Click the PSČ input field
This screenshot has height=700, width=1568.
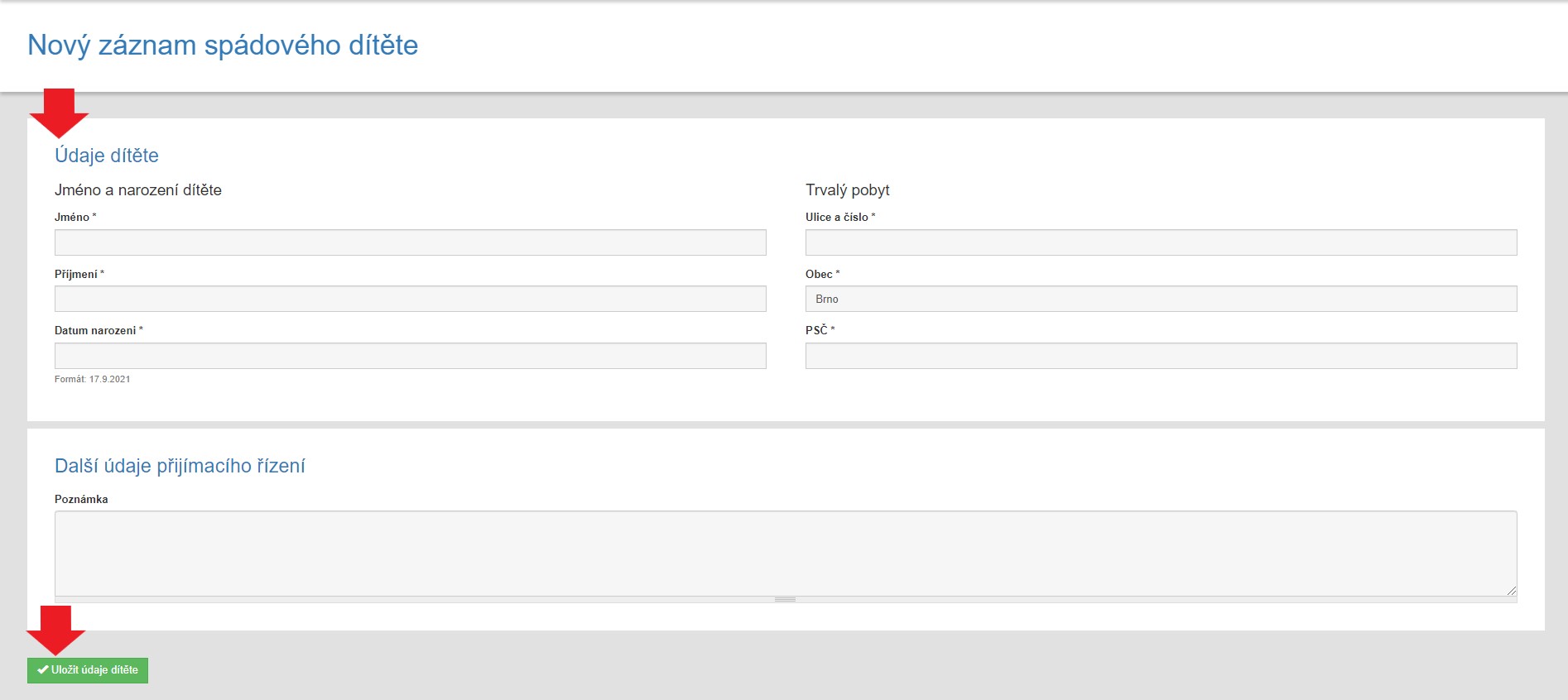coord(1161,356)
